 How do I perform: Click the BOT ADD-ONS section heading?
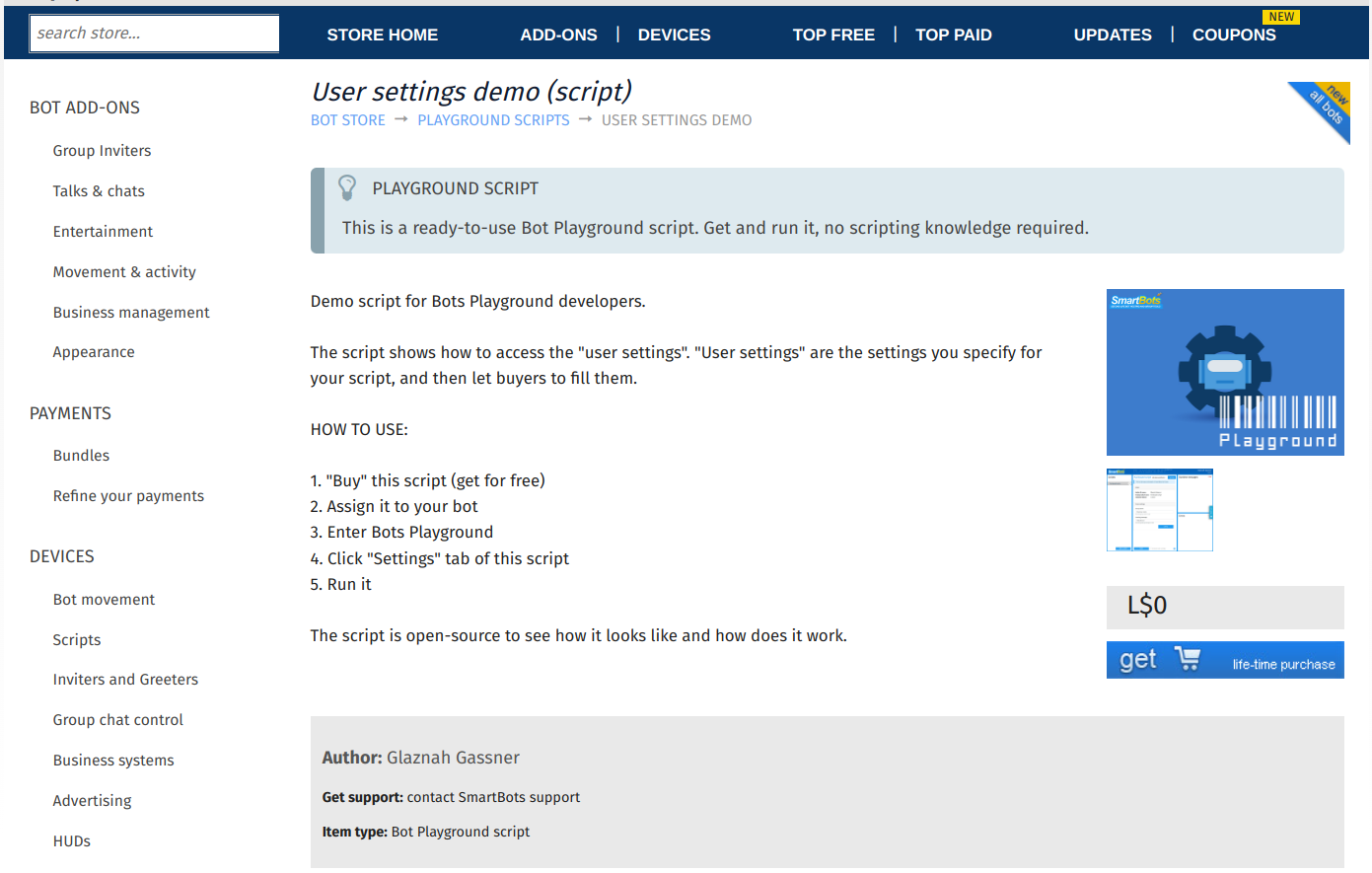pos(85,108)
